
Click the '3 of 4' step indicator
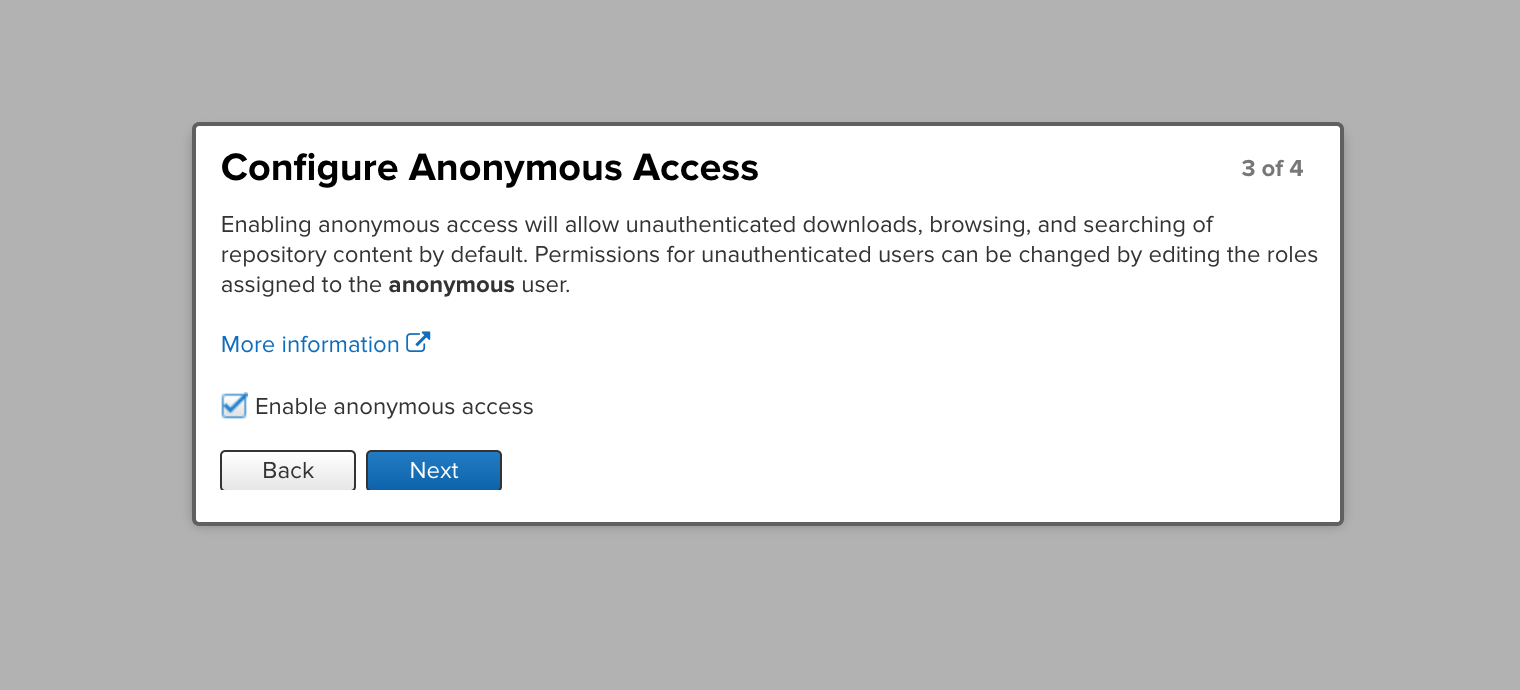click(1272, 168)
